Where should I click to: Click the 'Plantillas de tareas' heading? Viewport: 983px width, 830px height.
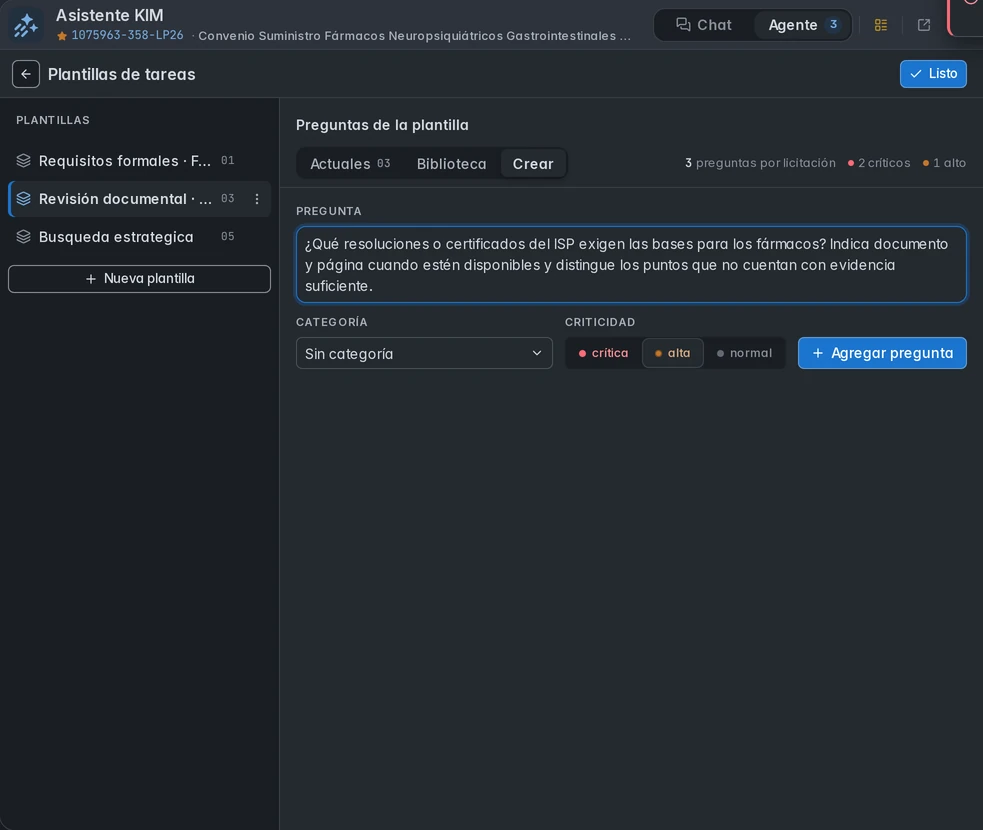click(x=122, y=74)
